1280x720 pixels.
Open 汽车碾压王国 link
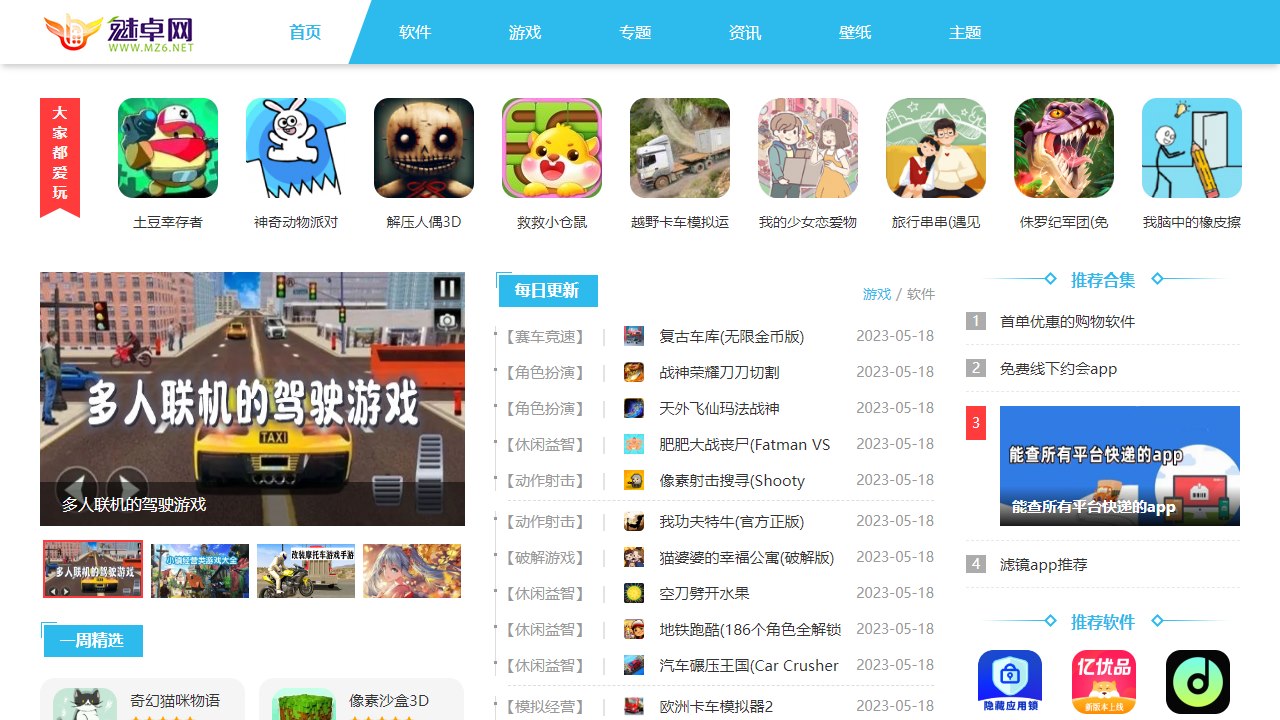coord(749,665)
